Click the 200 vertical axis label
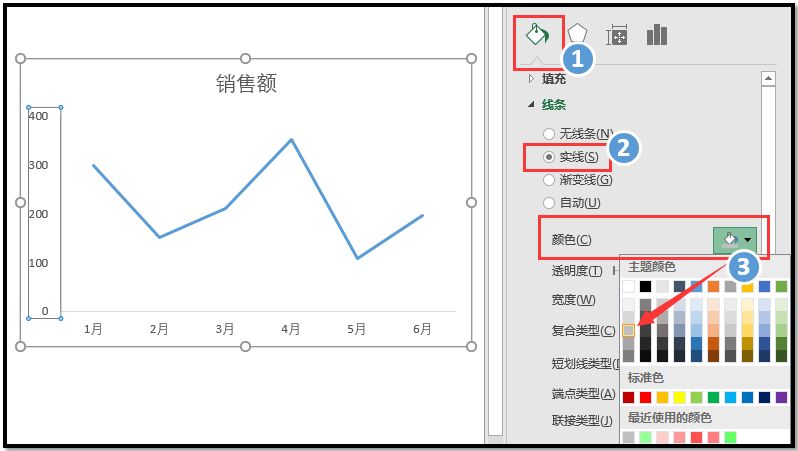Screen dimensions: 798x451 pos(38,214)
